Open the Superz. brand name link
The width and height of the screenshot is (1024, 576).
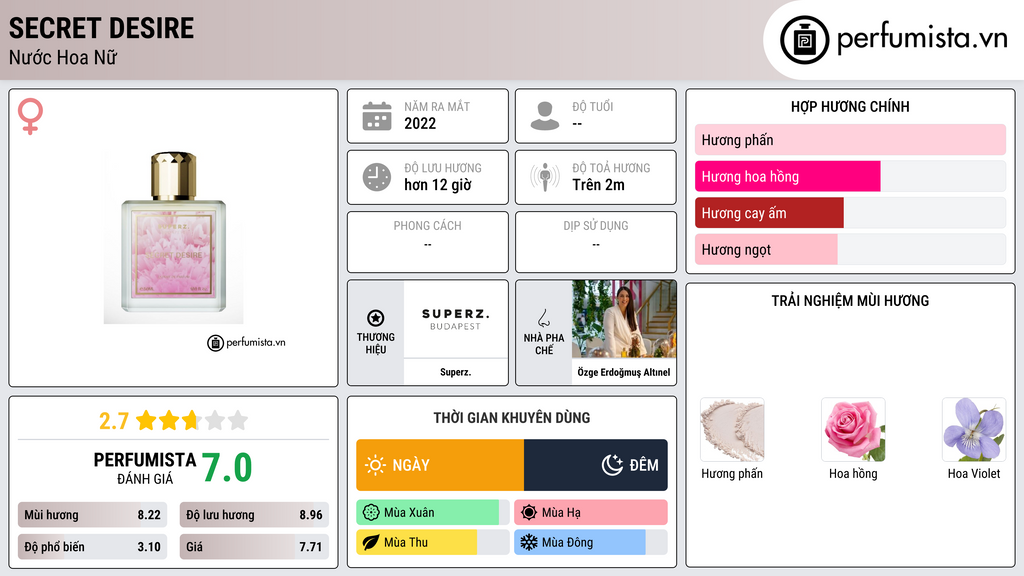pyautogui.click(x=455, y=372)
